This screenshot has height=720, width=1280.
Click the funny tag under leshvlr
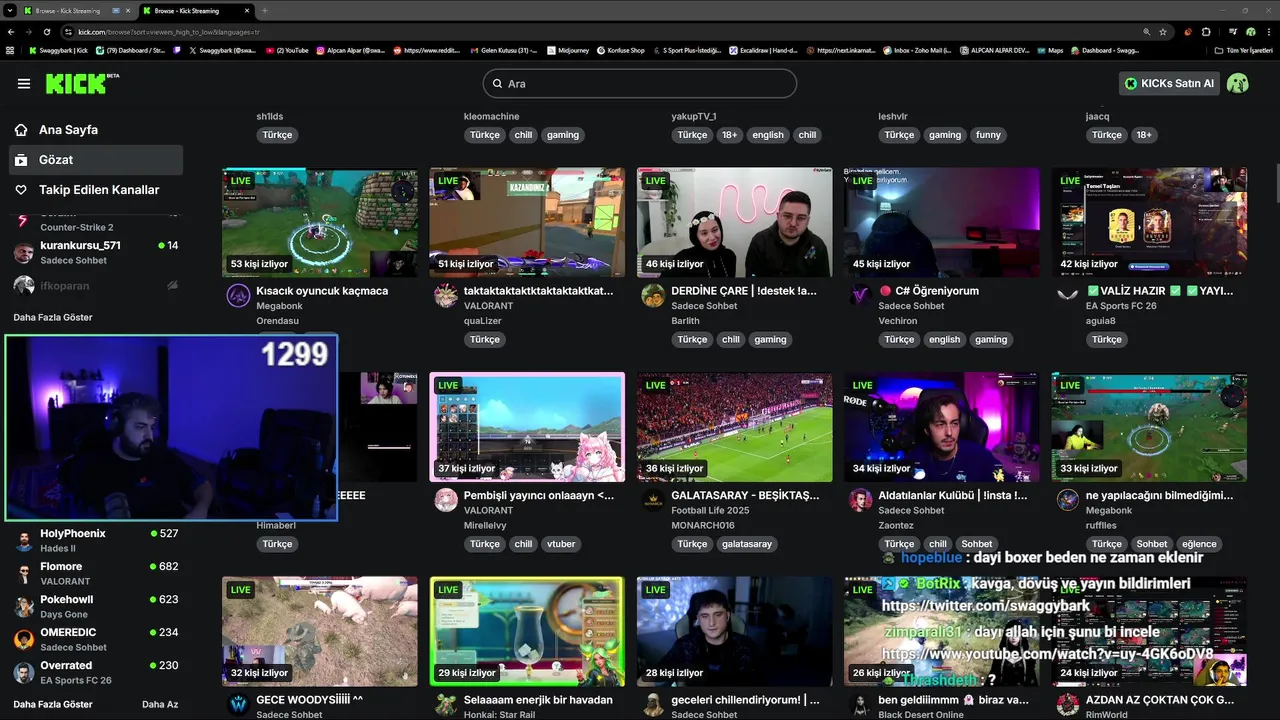pos(988,135)
